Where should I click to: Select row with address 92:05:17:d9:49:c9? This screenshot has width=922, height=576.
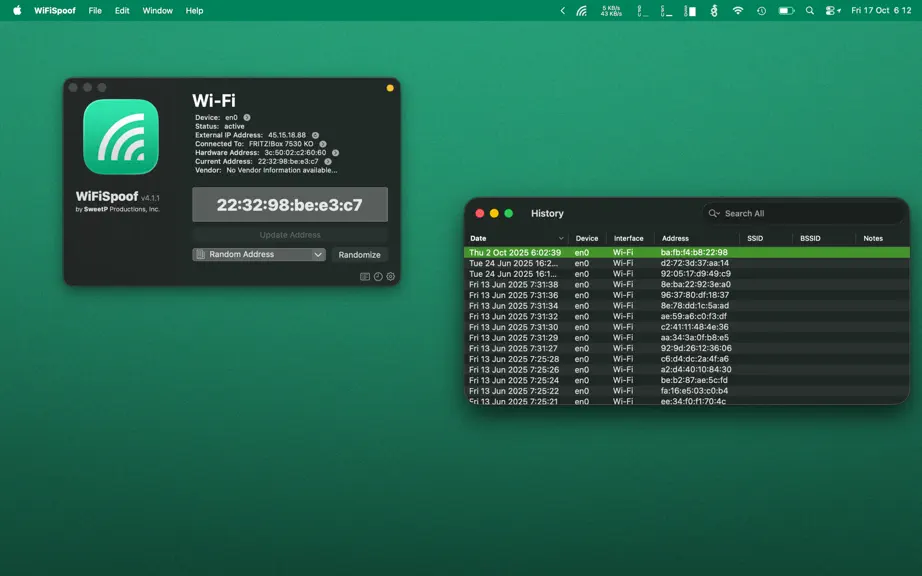tap(687, 274)
